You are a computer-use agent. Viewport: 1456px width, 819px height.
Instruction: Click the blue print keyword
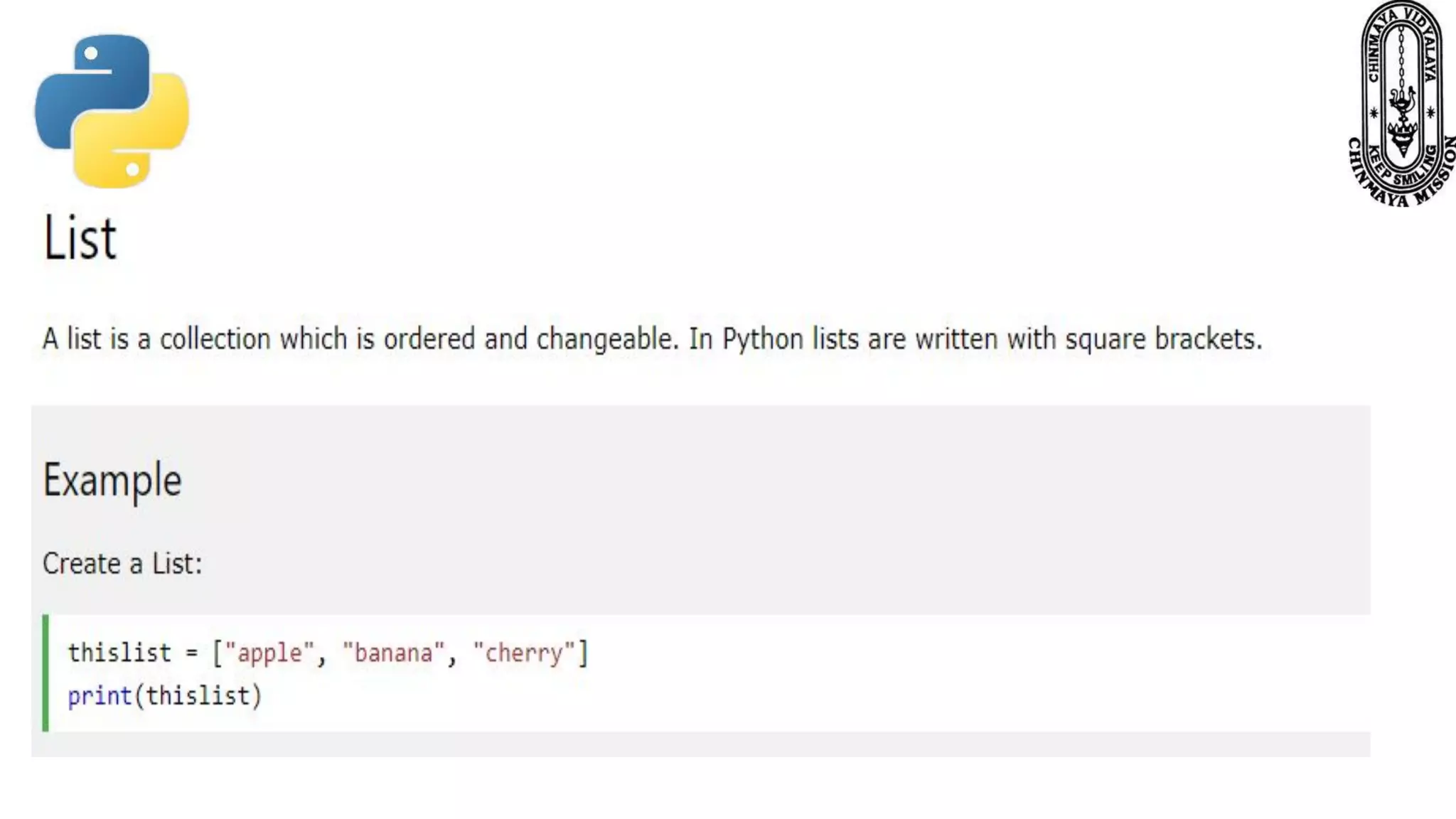pos(100,695)
